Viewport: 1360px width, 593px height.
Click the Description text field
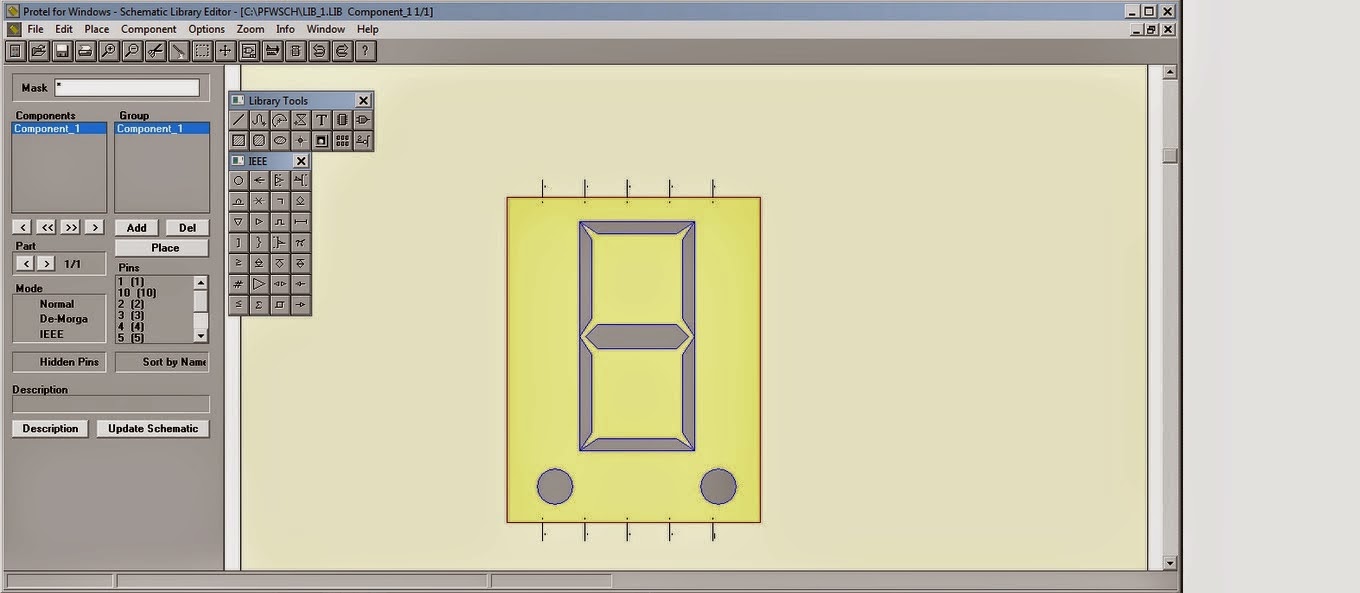pos(111,405)
